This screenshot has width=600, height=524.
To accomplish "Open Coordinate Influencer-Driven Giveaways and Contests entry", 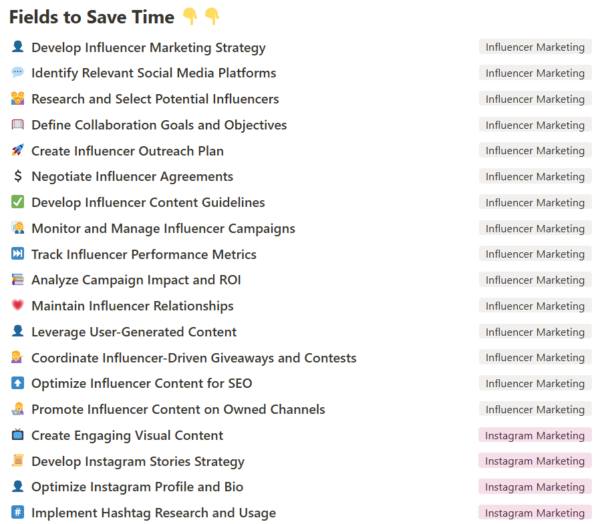I will coord(194,358).
